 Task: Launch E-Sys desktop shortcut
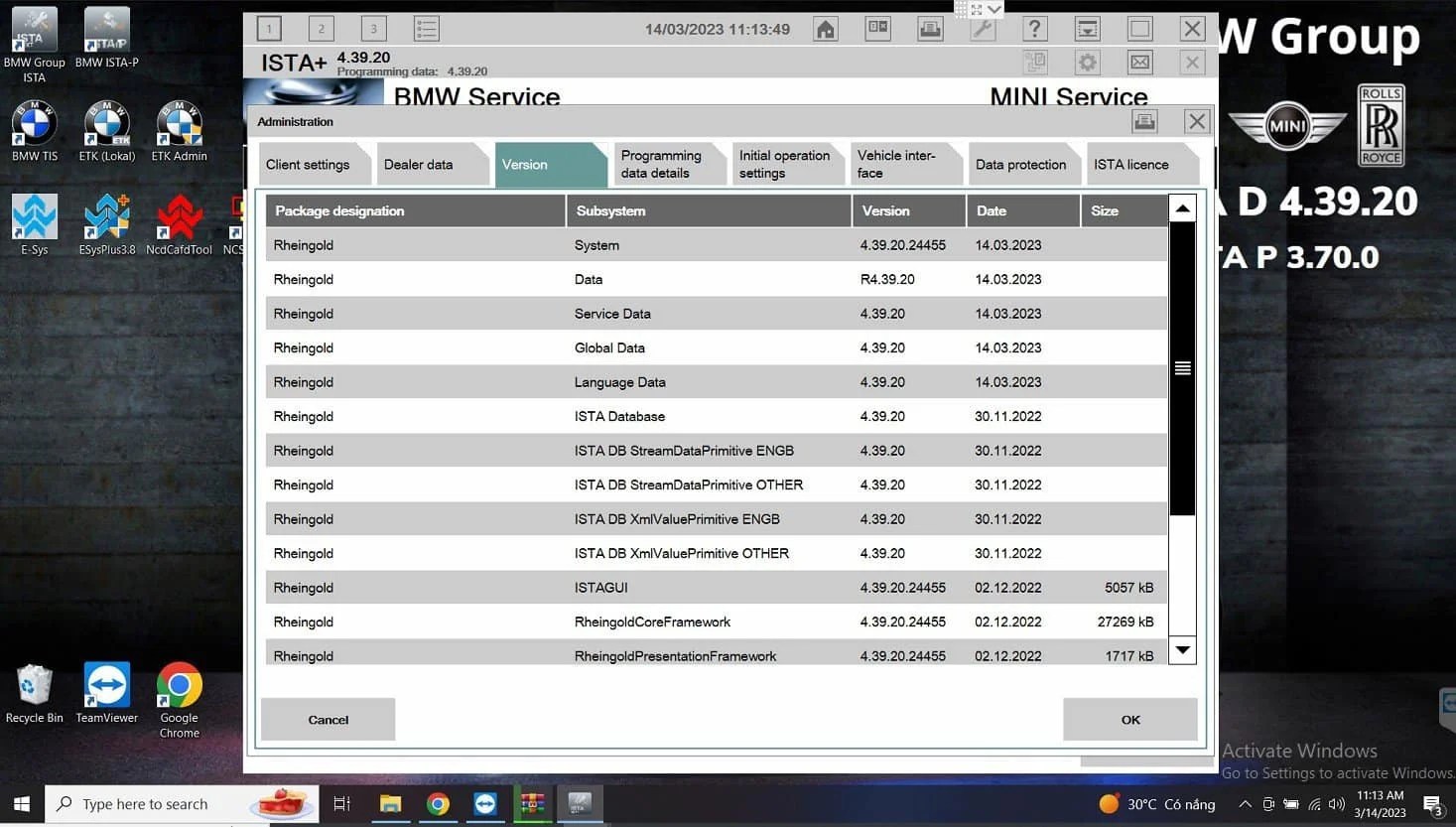[35, 224]
